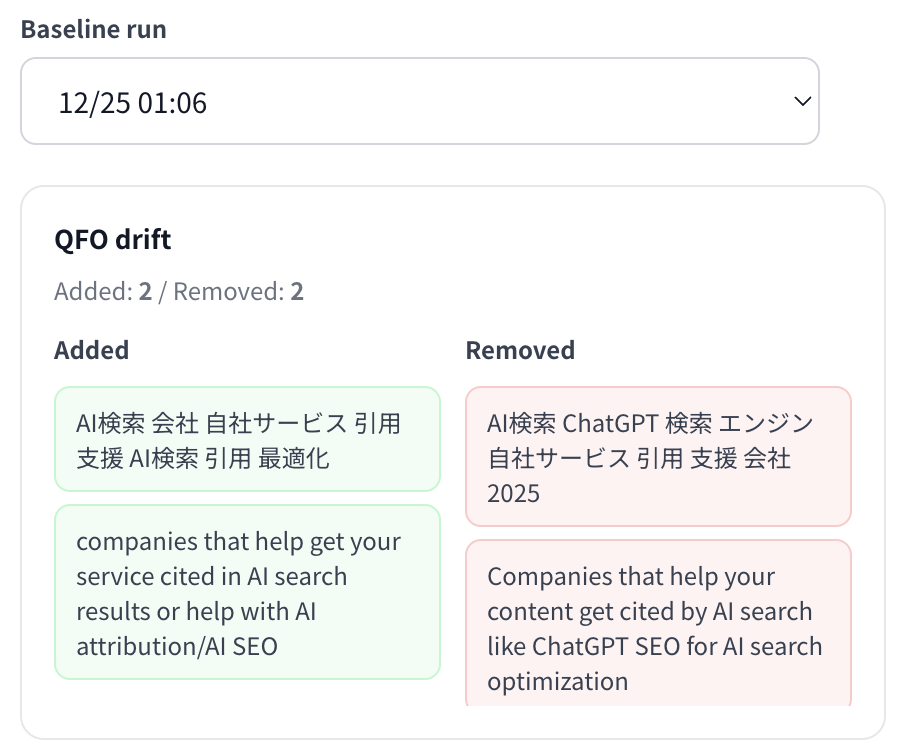Select the QFO drift panel title

pos(112,239)
